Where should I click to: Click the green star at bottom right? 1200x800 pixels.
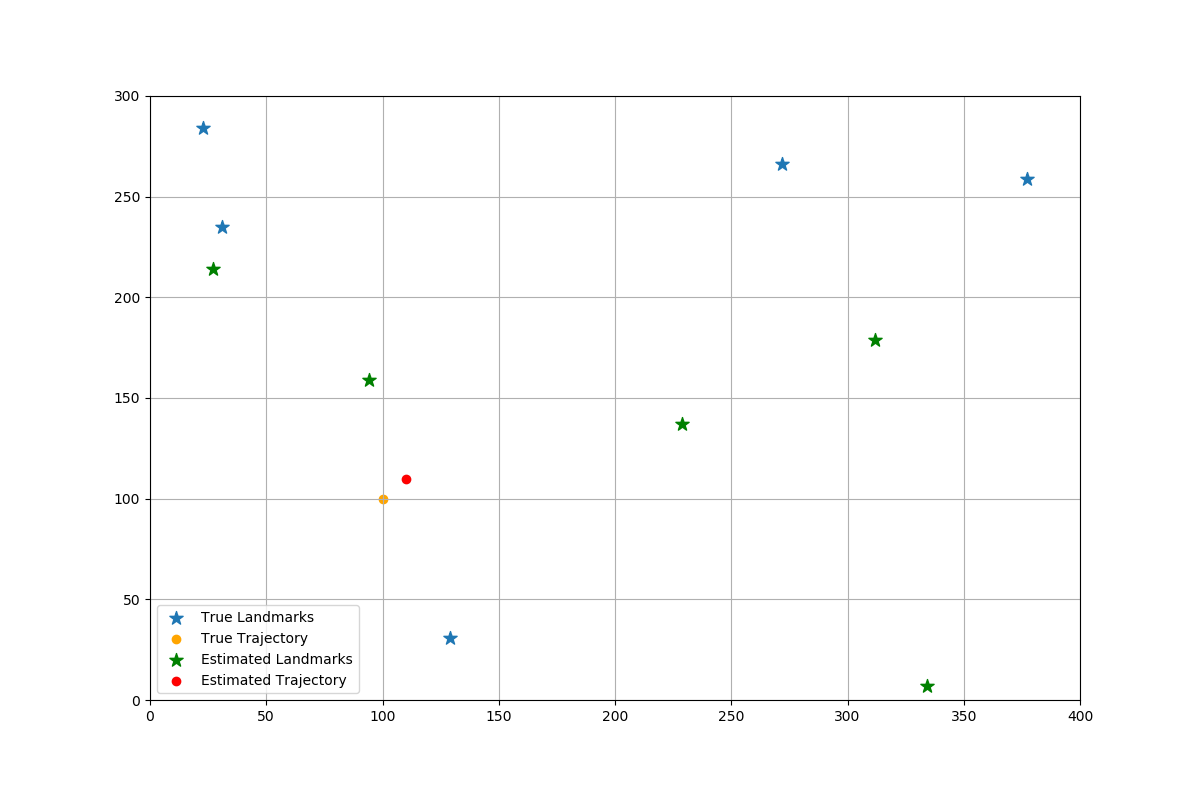point(927,686)
